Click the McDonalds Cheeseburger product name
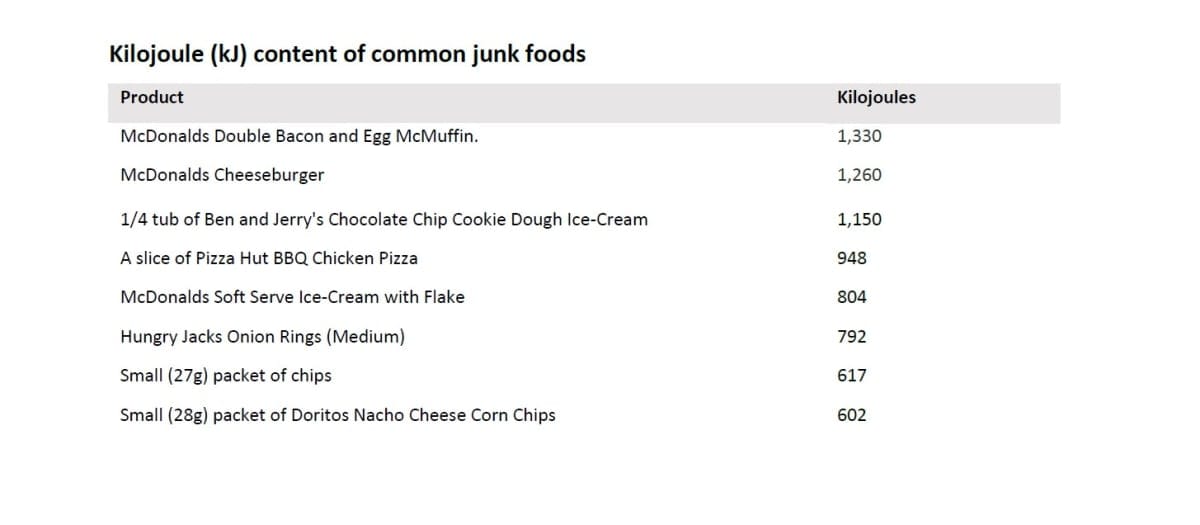This screenshot has height=525, width=1200. point(222,175)
